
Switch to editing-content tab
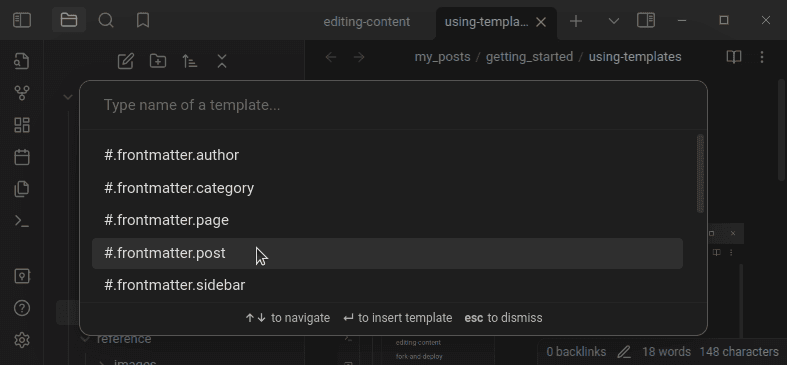pos(367,22)
